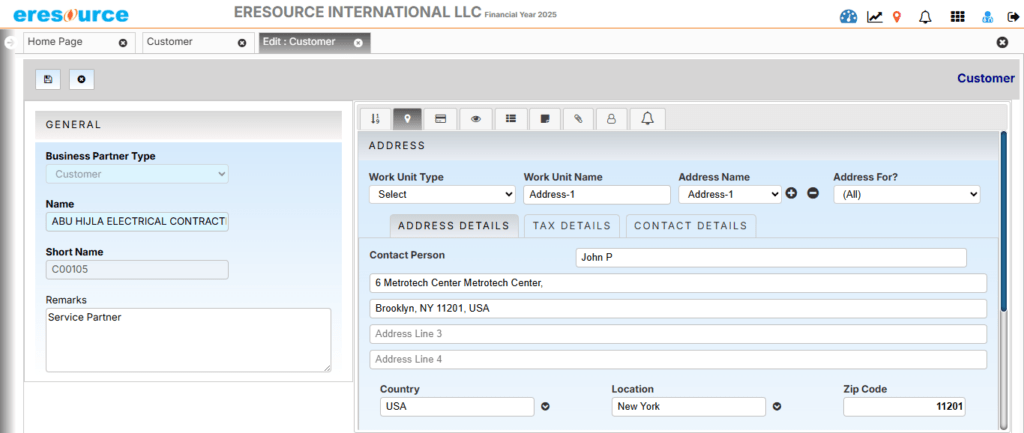Image resolution: width=1024 pixels, height=433 pixels.
Task: Open the Contact Details tab
Action: [690, 226]
